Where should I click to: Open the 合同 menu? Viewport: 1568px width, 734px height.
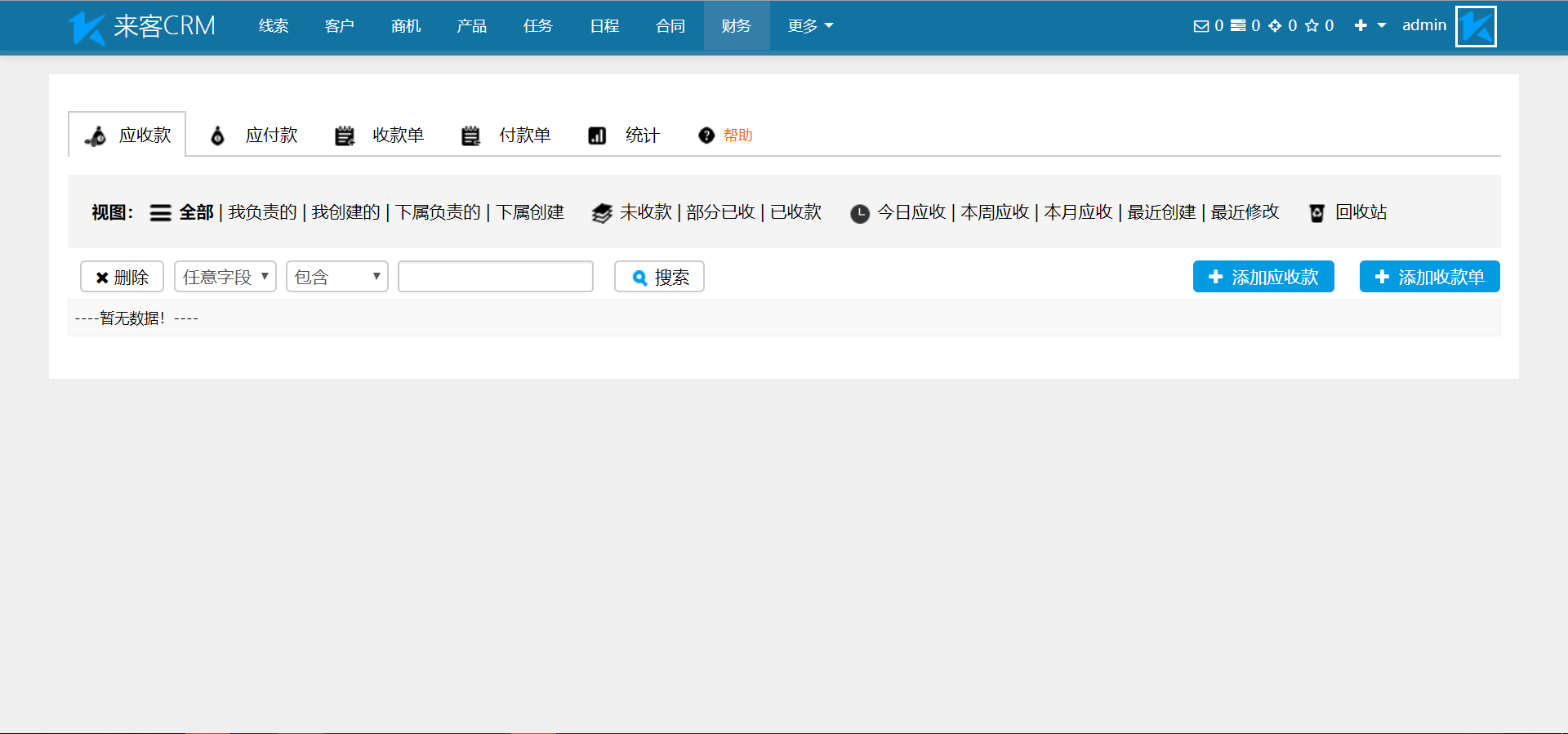(670, 25)
